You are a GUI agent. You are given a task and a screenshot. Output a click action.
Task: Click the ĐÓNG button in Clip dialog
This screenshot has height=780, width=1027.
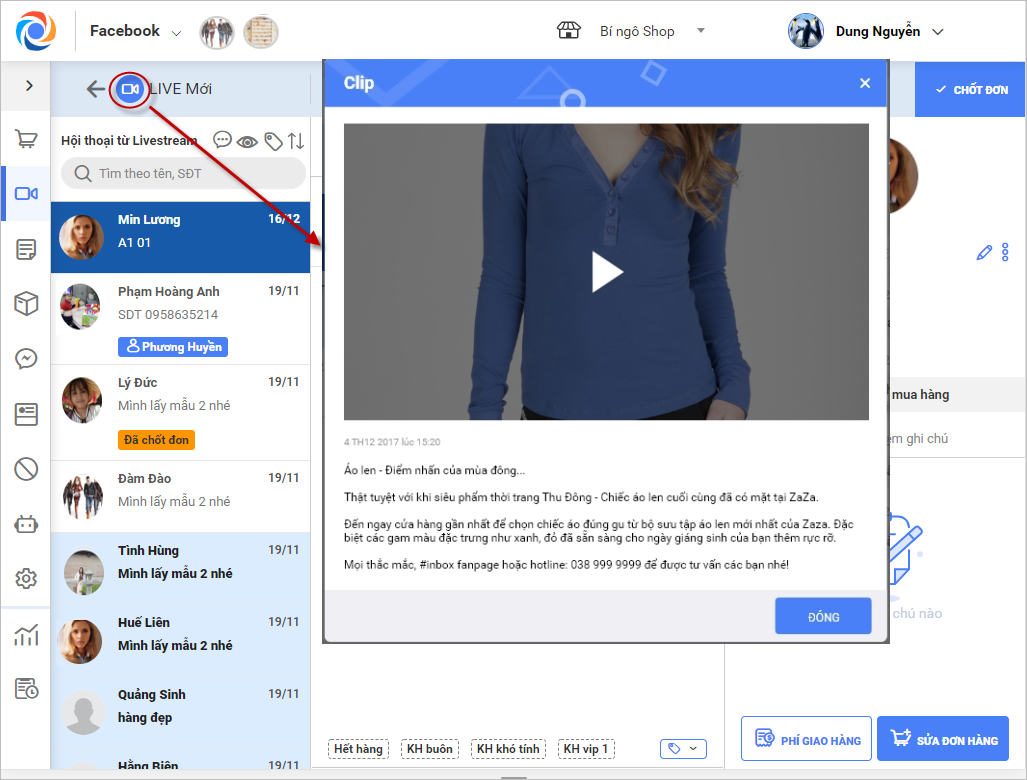[823, 616]
